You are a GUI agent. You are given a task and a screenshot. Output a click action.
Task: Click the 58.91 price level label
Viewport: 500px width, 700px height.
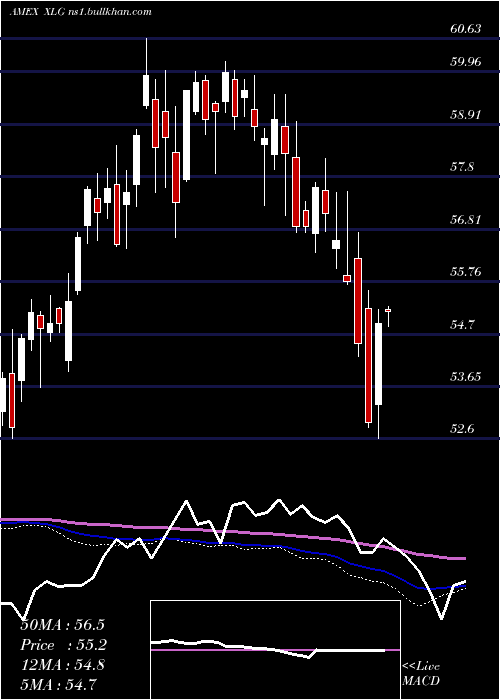(466, 115)
